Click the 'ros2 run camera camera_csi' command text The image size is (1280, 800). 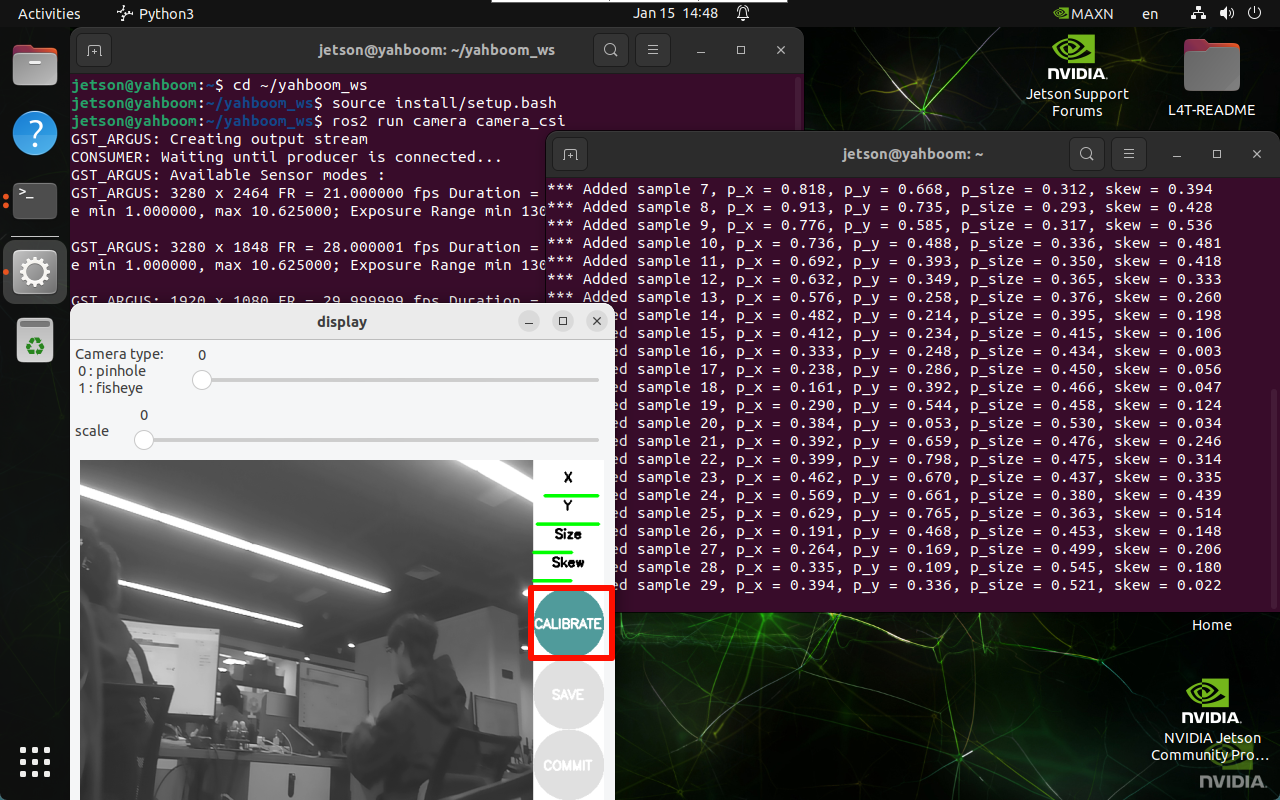[x=449, y=121]
